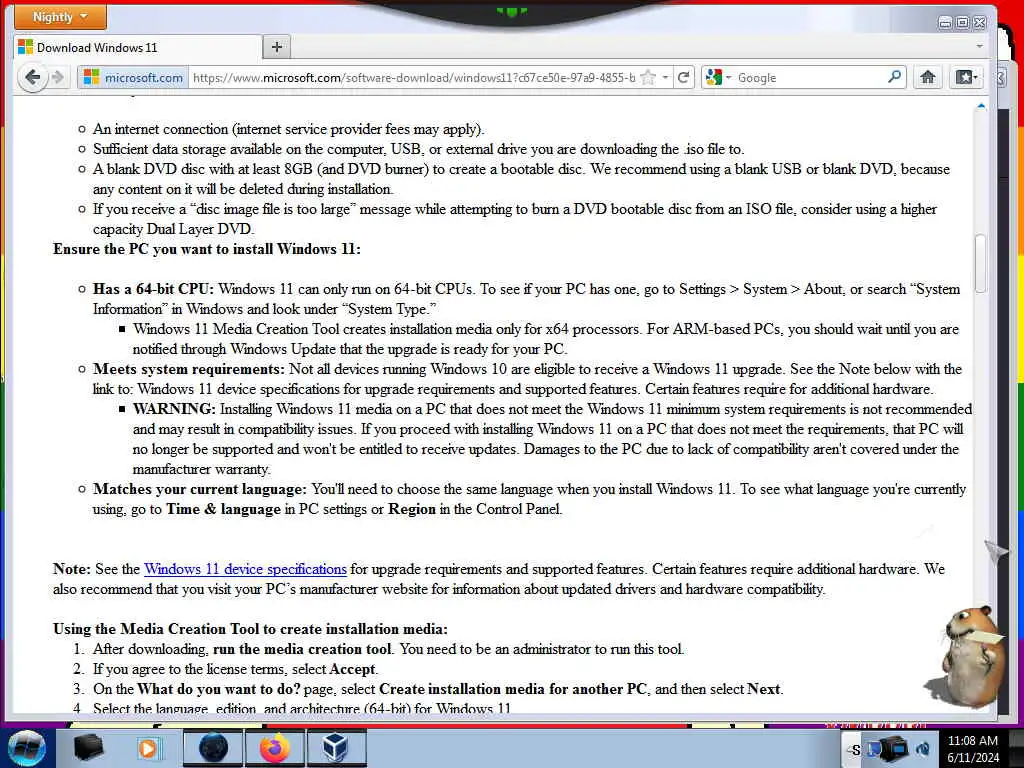Maximize the Nightly browser window
Image resolution: width=1024 pixels, height=768 pixels.
point(962,23)
